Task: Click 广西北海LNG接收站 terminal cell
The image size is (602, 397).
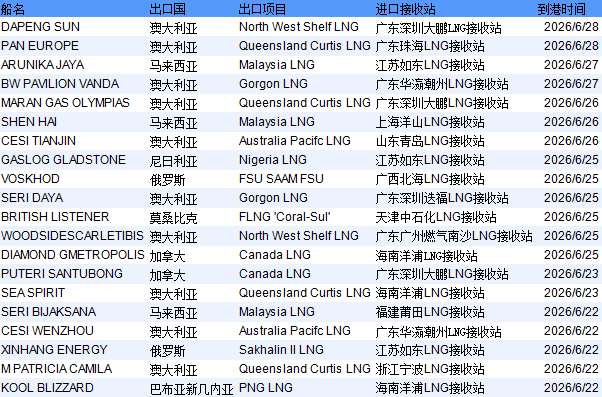Action: coord(430,179)
